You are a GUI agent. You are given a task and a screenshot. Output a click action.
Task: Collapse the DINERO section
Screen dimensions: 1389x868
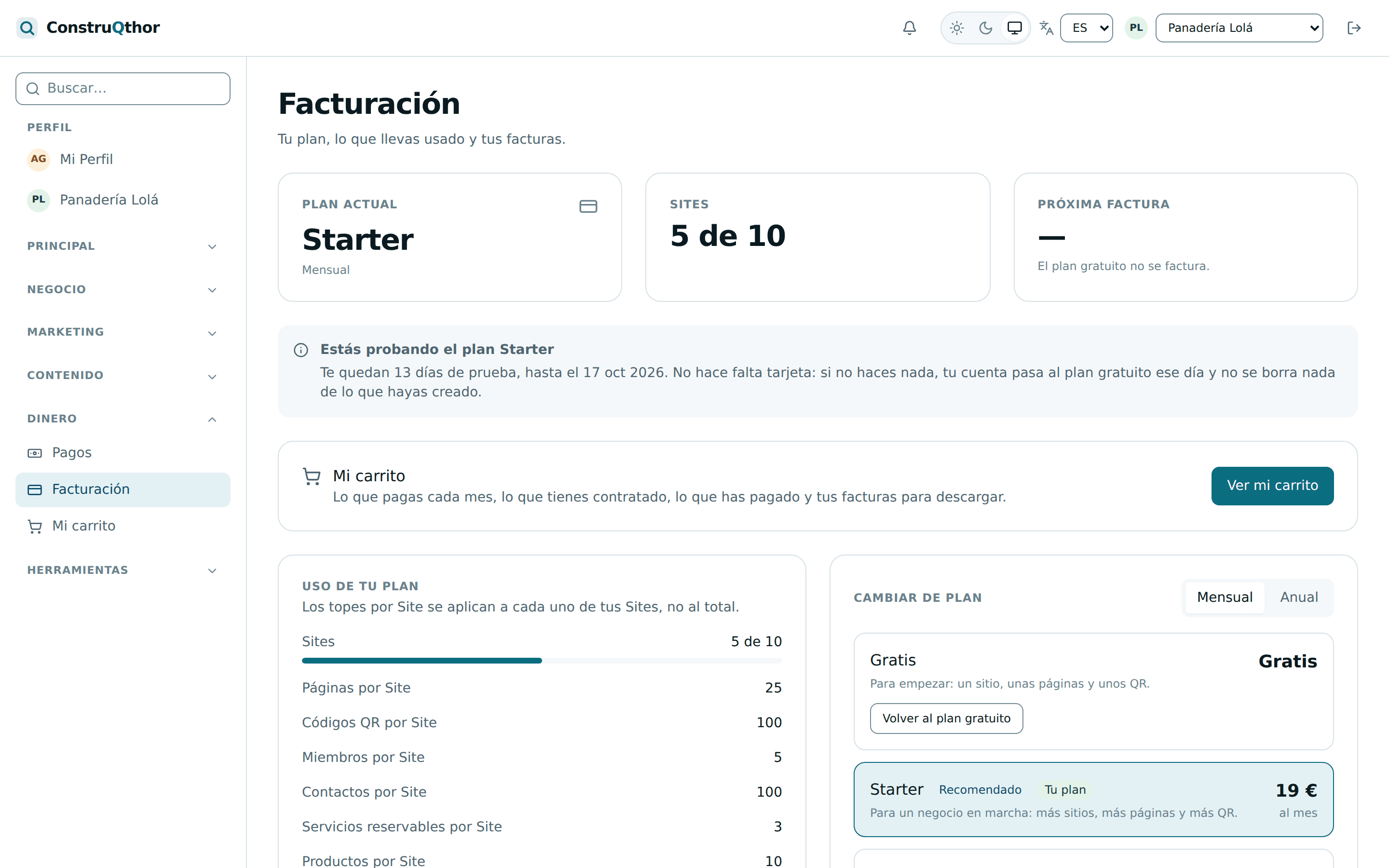coord(123,419)
